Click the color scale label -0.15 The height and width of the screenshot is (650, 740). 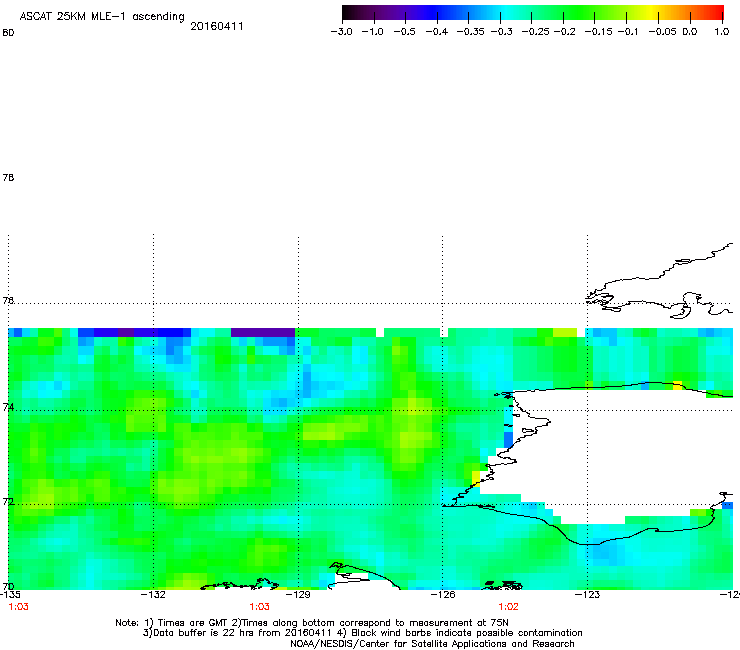pyautogui.click(x=598, y=32)
